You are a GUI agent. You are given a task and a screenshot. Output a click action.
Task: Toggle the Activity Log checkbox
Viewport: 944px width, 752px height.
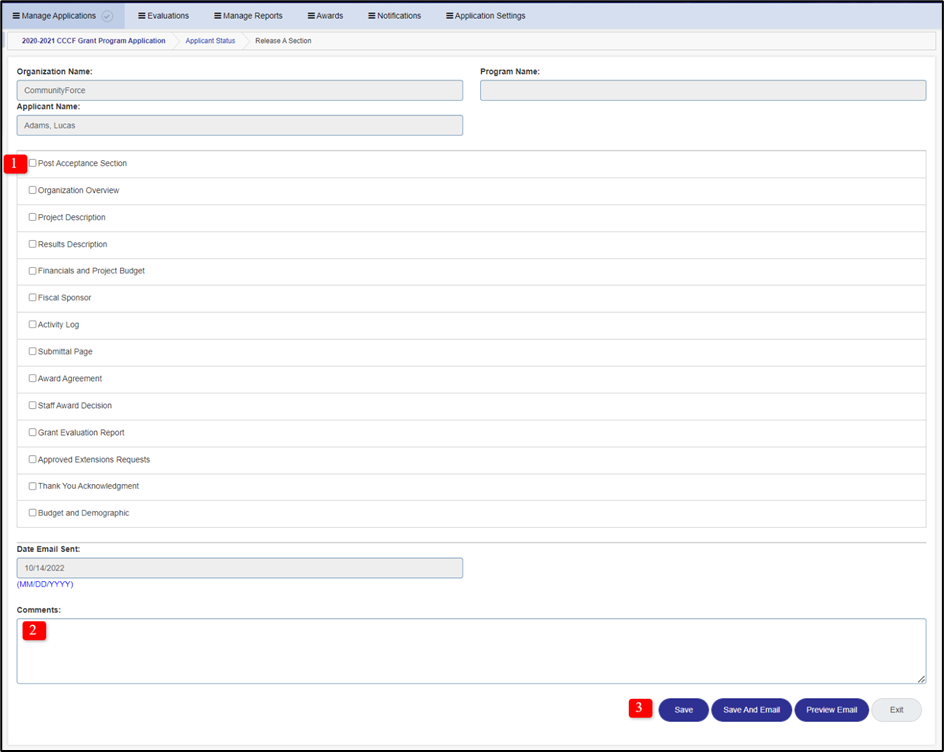point(31,324)
